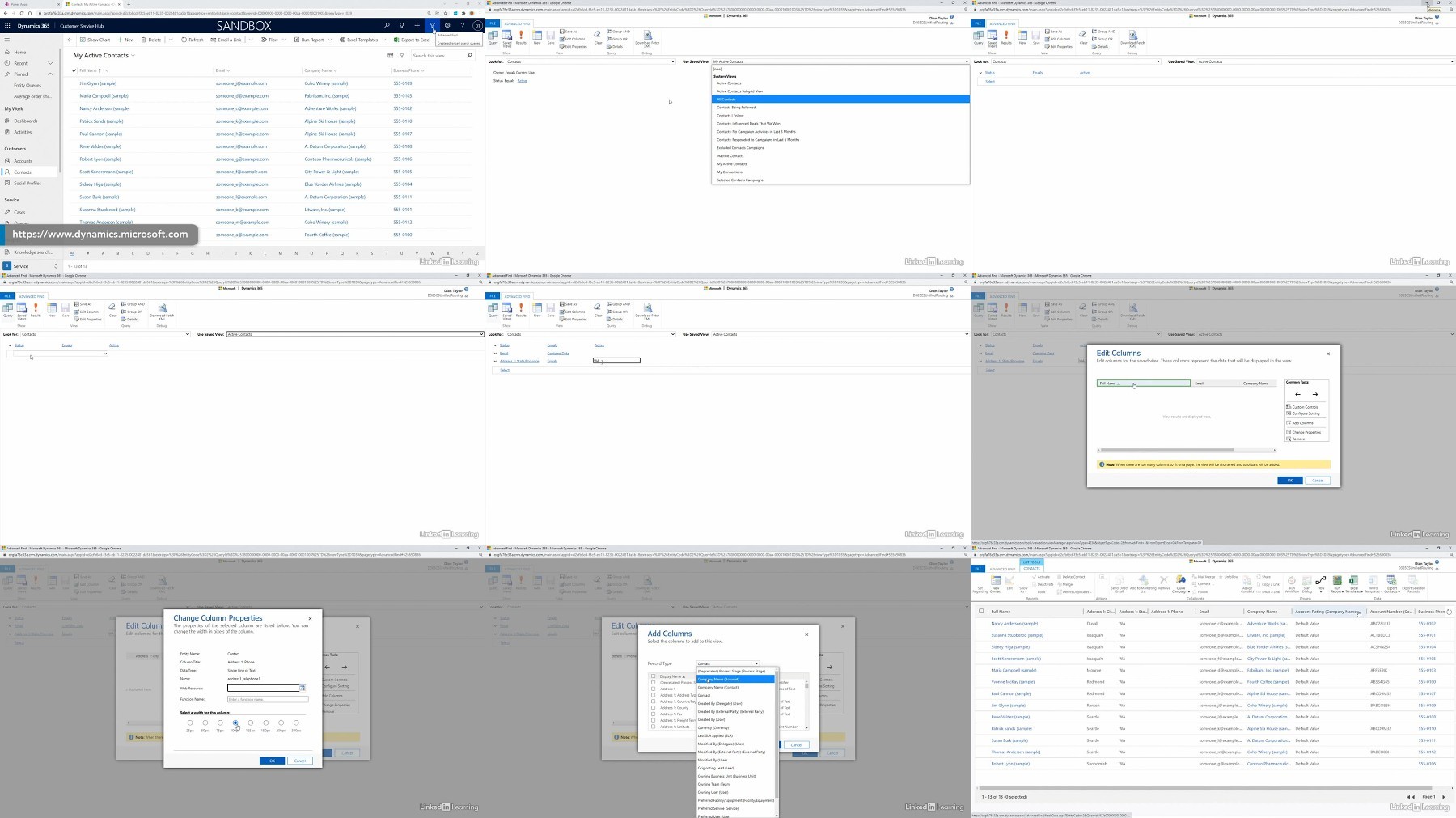Collapse the Pinned section in sidebar
This screenshot has height=818, width=1456.
(x=50, y=74)
